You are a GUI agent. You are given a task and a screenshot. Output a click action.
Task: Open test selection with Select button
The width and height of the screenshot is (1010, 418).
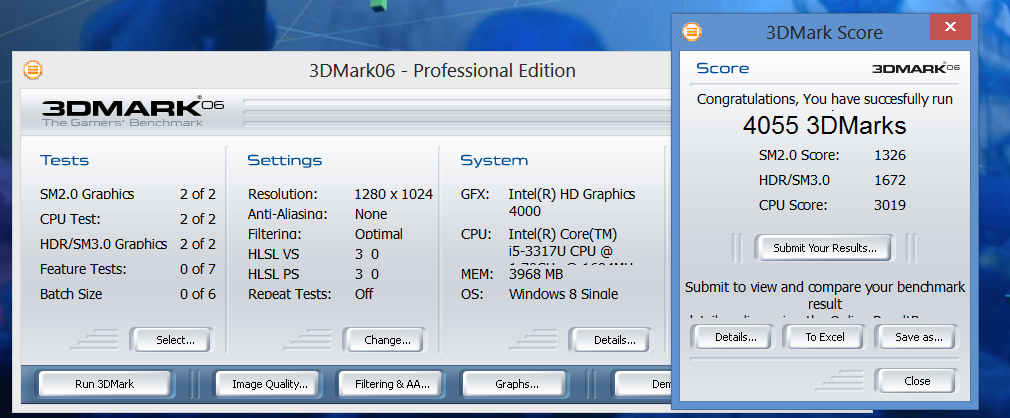tap(171, 339)
